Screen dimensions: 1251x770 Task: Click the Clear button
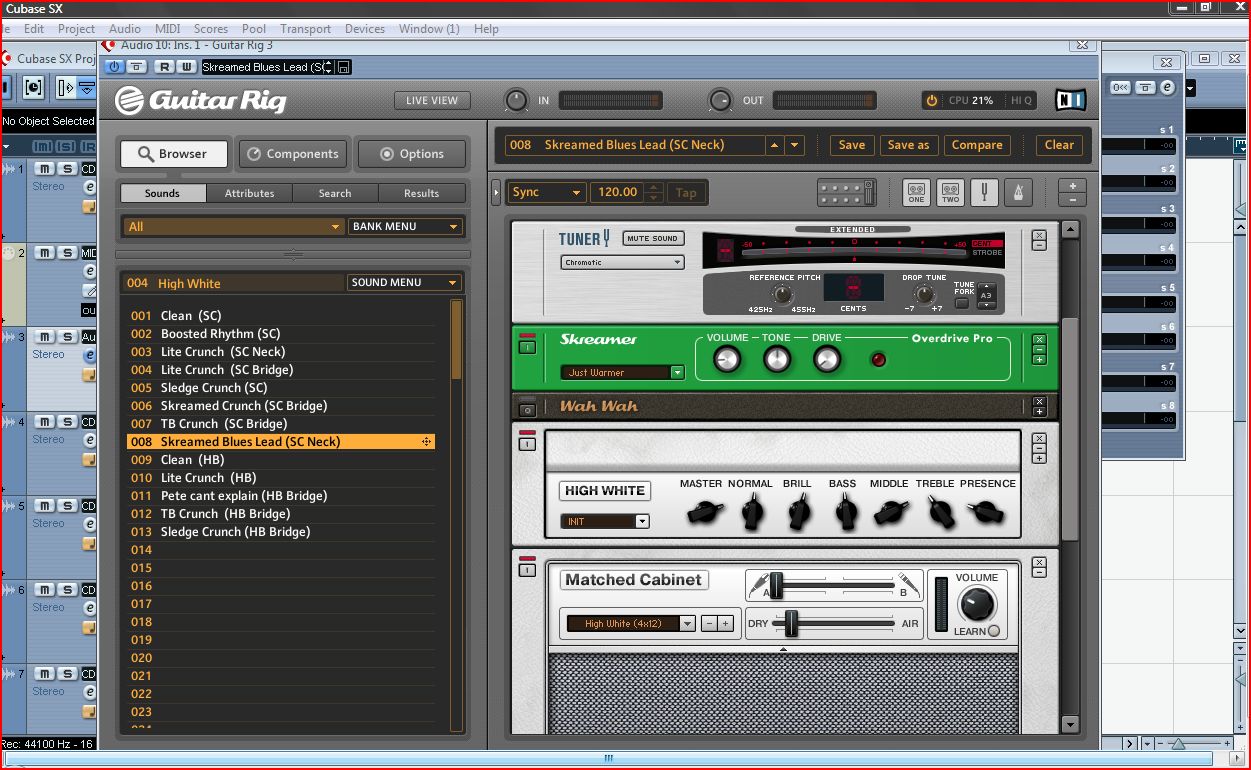coord(1059,145)
